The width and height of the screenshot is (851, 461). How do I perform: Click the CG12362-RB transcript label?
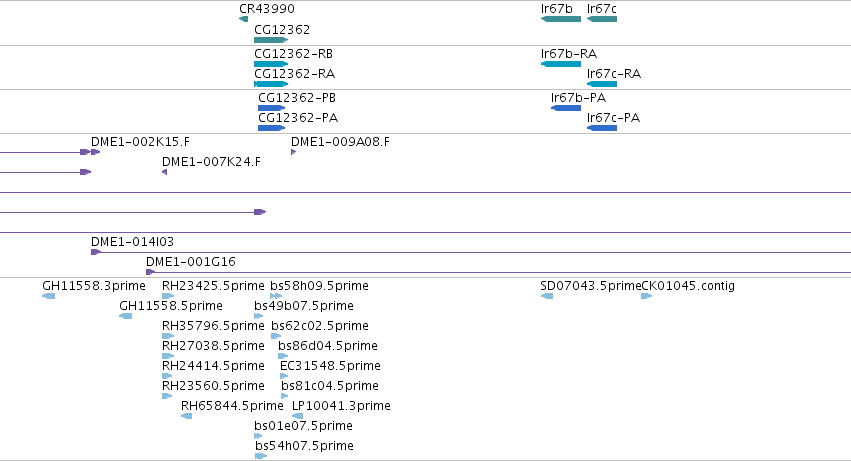pos(294,54)
